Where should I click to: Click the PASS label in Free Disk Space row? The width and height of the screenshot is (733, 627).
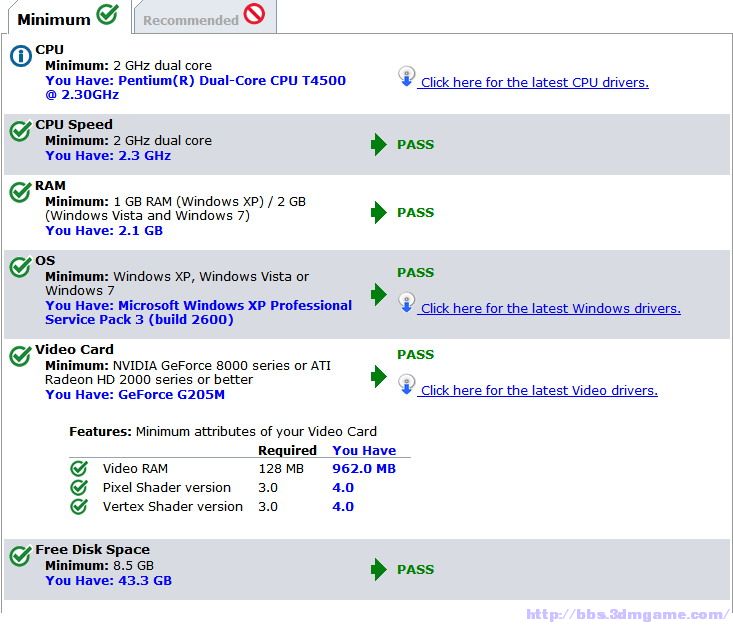[x=416, y=569]
